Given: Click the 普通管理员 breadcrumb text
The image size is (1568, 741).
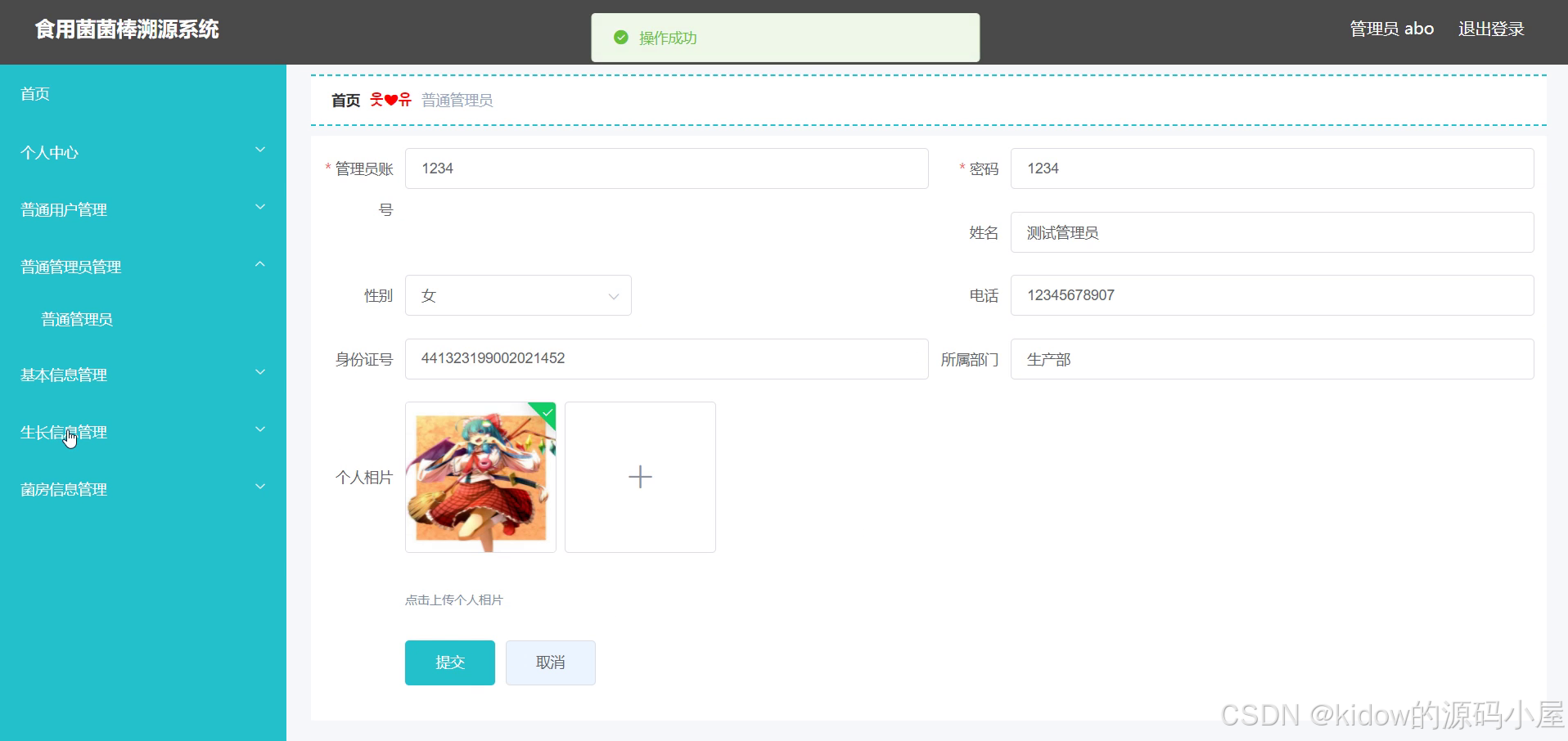Looking at the screenshot, I should click(457, 101).
